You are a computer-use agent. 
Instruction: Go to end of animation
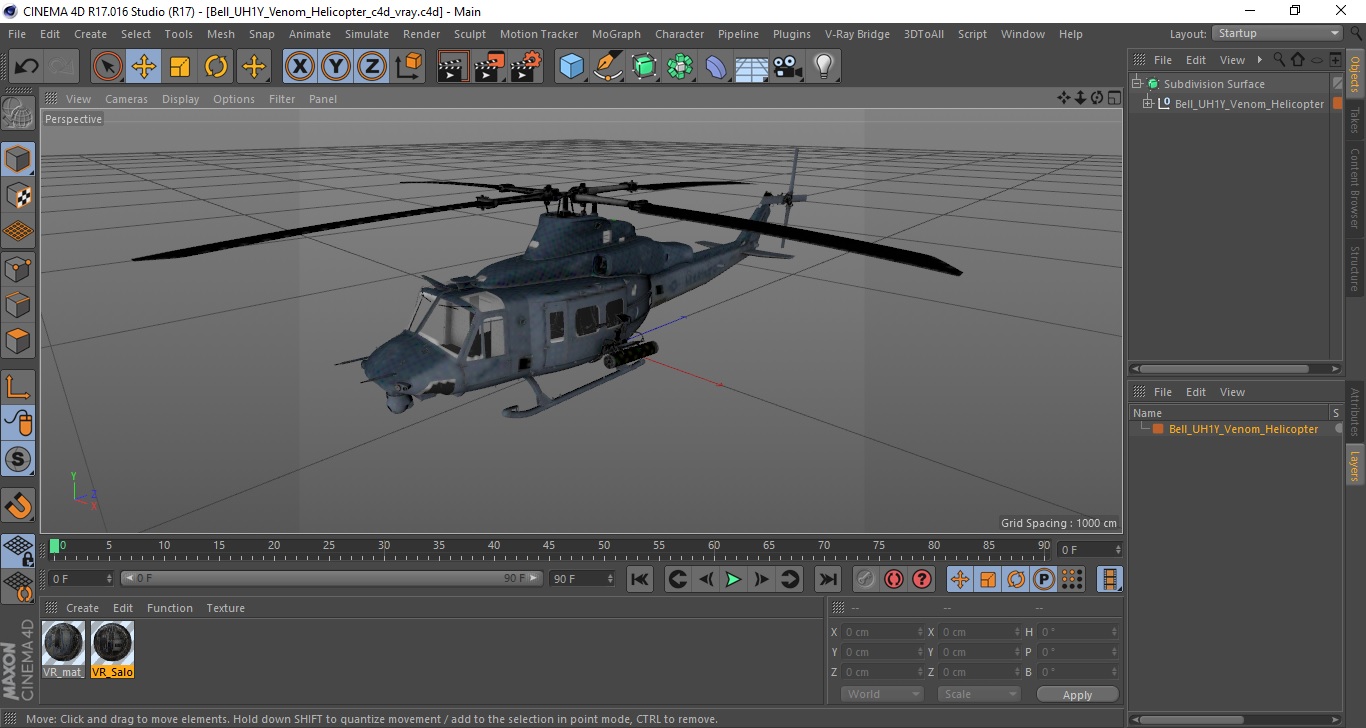click(x=827, y=579)
